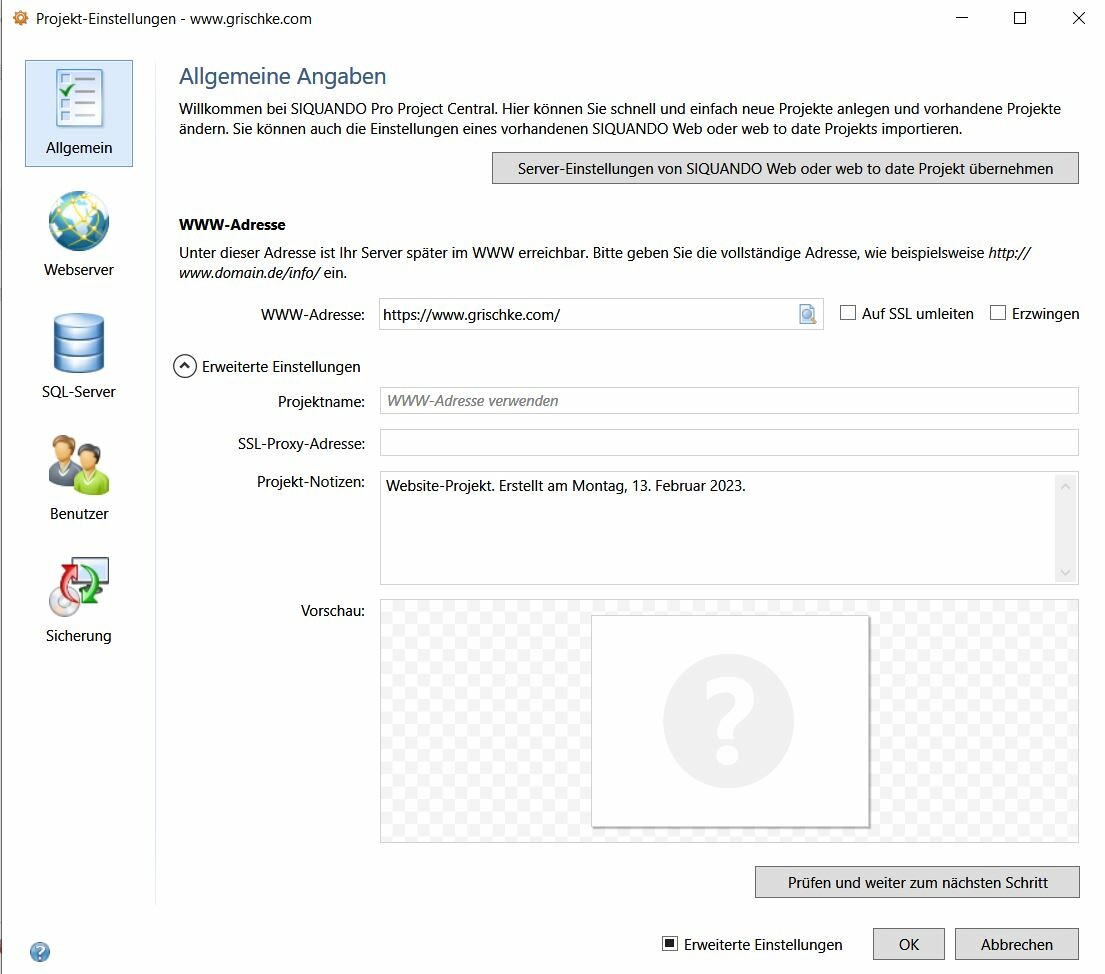
Task: Click the blue help question mark icon
Action: pyautogui.click(x=40, y=952)
